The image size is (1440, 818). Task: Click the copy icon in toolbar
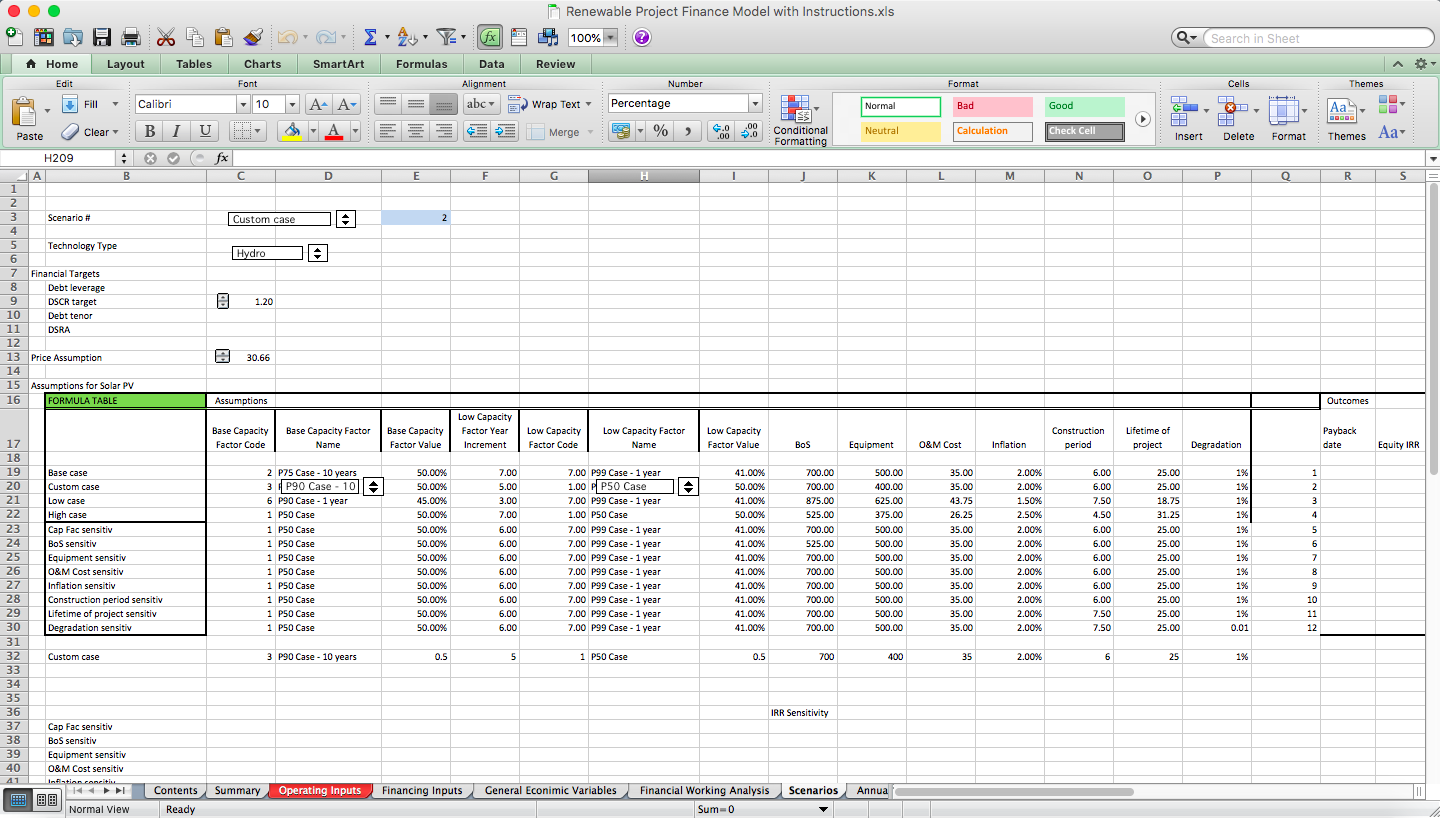pyautogui.click(x=195, y=37)
